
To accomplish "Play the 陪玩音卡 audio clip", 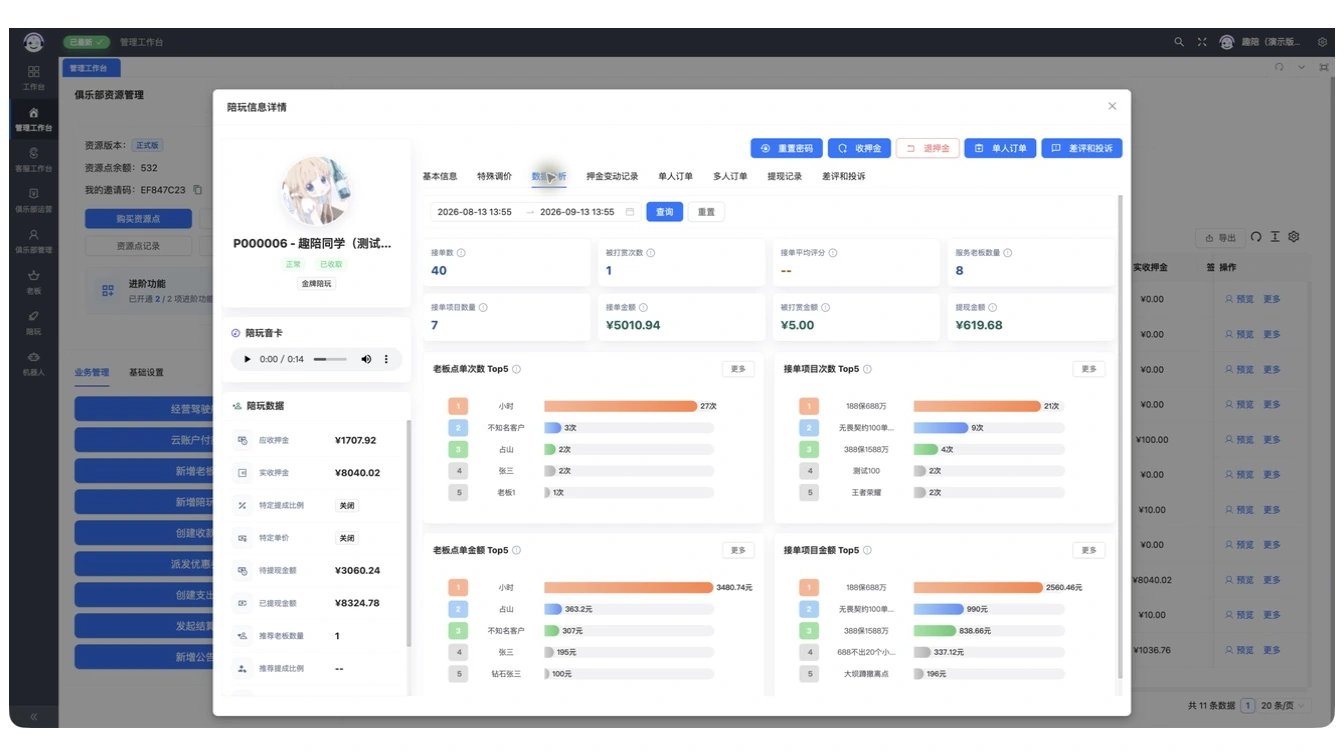I will click(248, 359).
